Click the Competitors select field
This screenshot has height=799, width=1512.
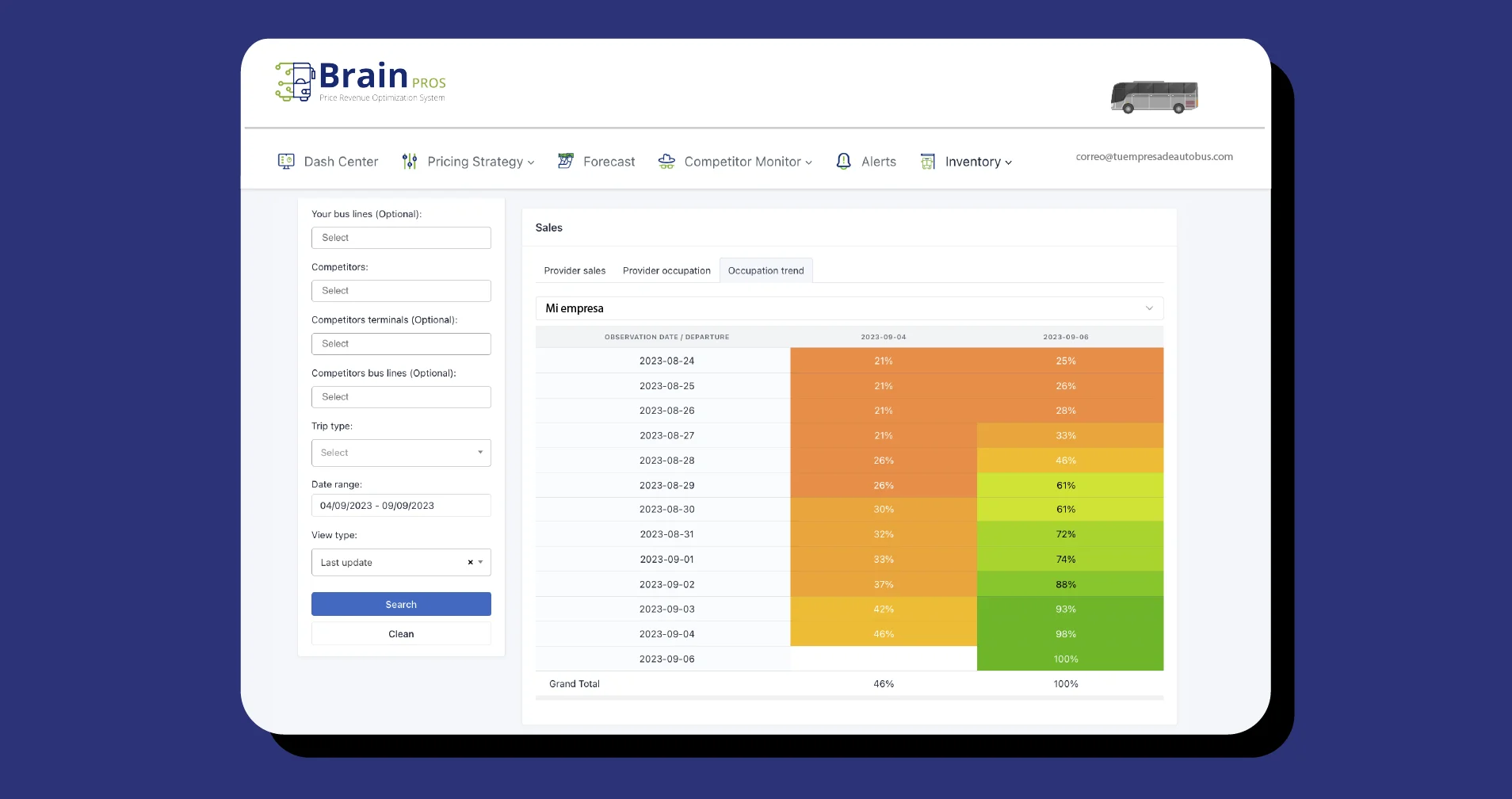pos(401,291)
